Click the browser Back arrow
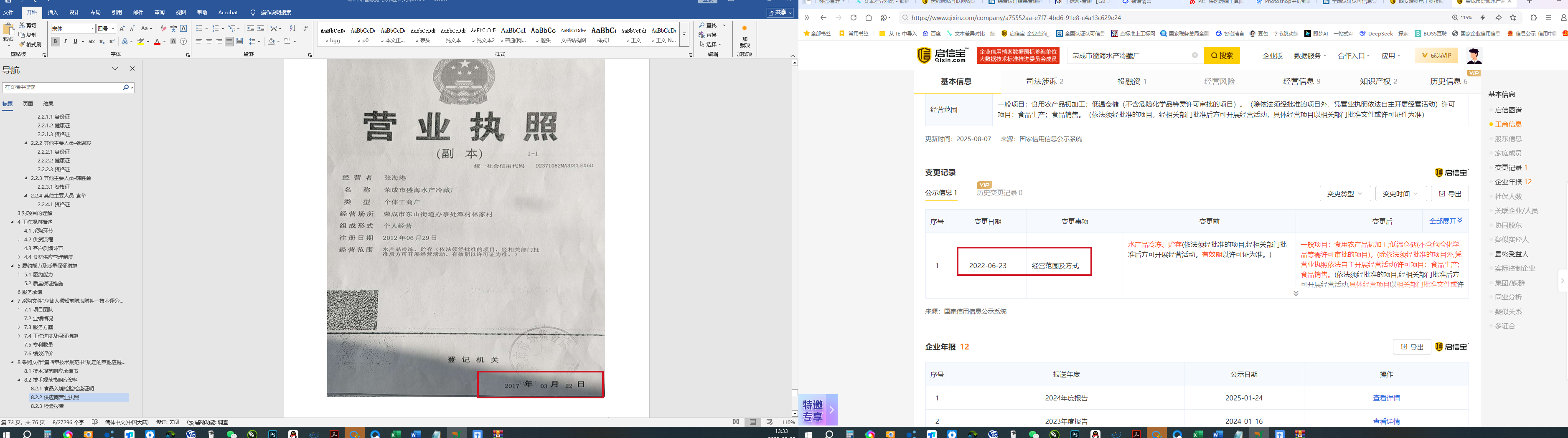This screenshot has width=1568, height=438. pyautogui.click(x=823, y=18)
